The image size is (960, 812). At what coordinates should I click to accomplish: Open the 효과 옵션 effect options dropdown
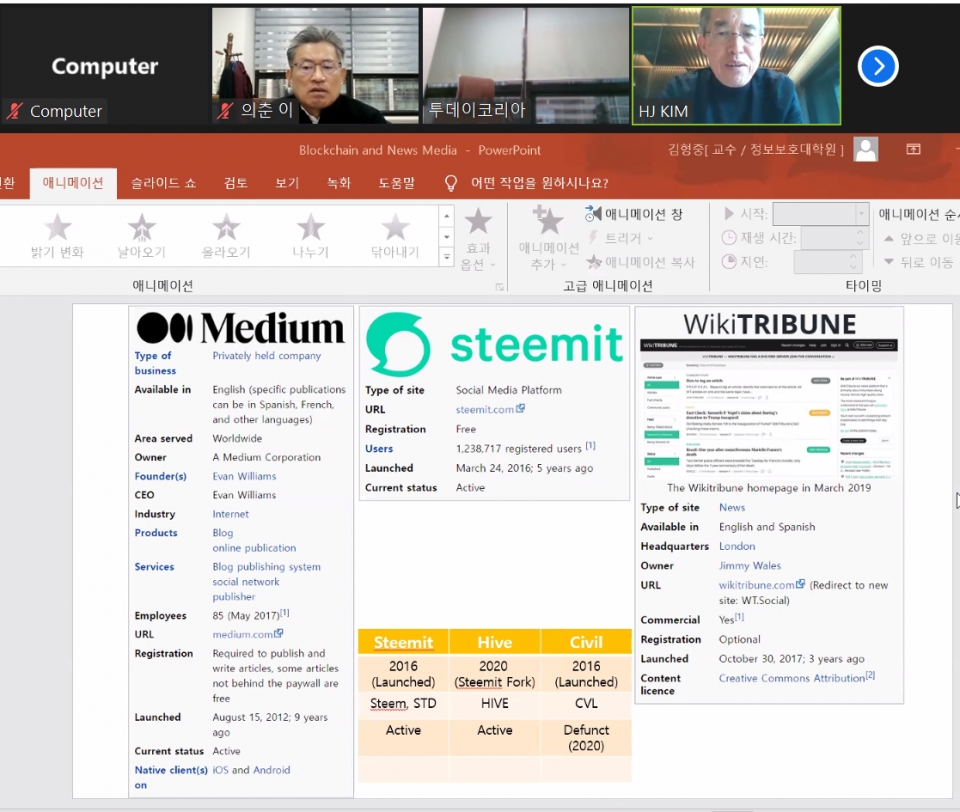click(x=478, y=238)
